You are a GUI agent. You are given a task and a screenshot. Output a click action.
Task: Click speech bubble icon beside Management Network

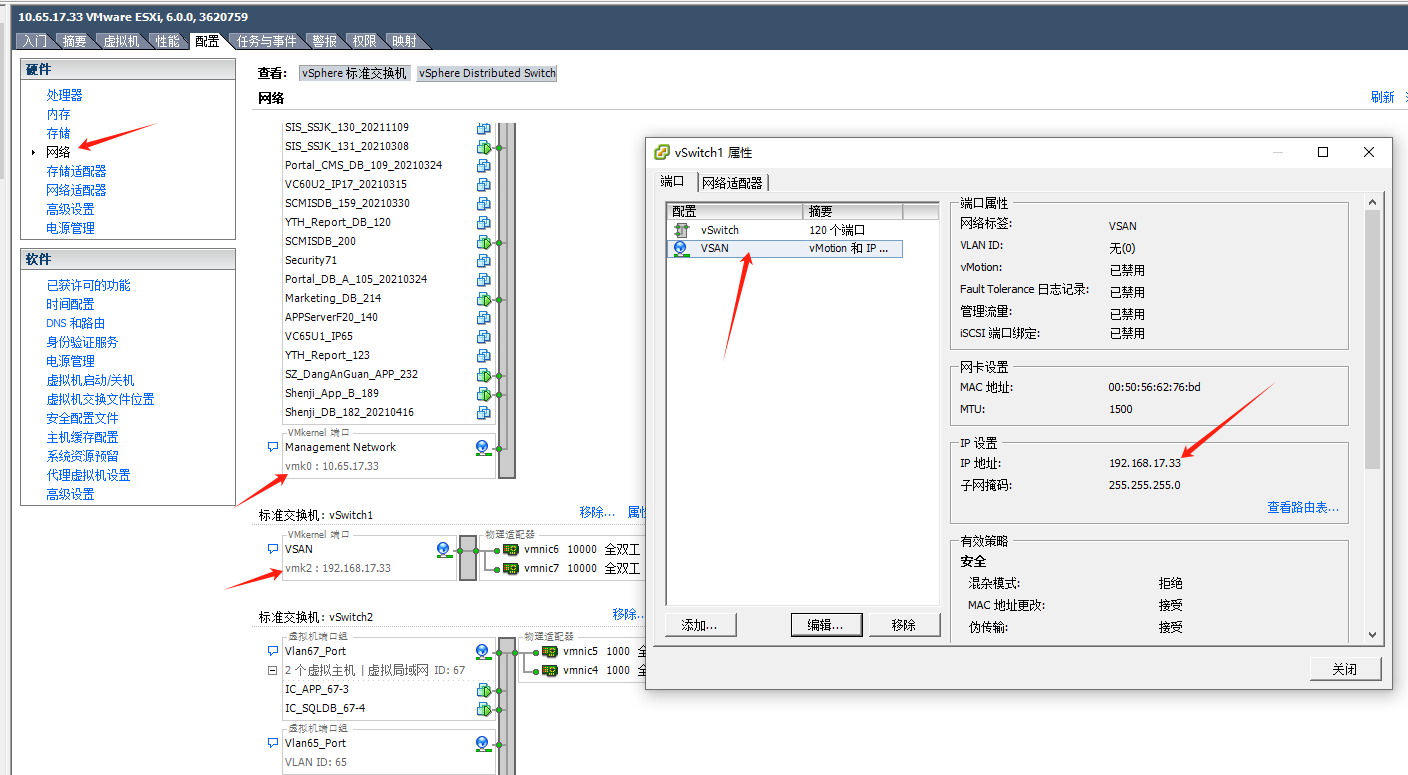coord(273,448)
